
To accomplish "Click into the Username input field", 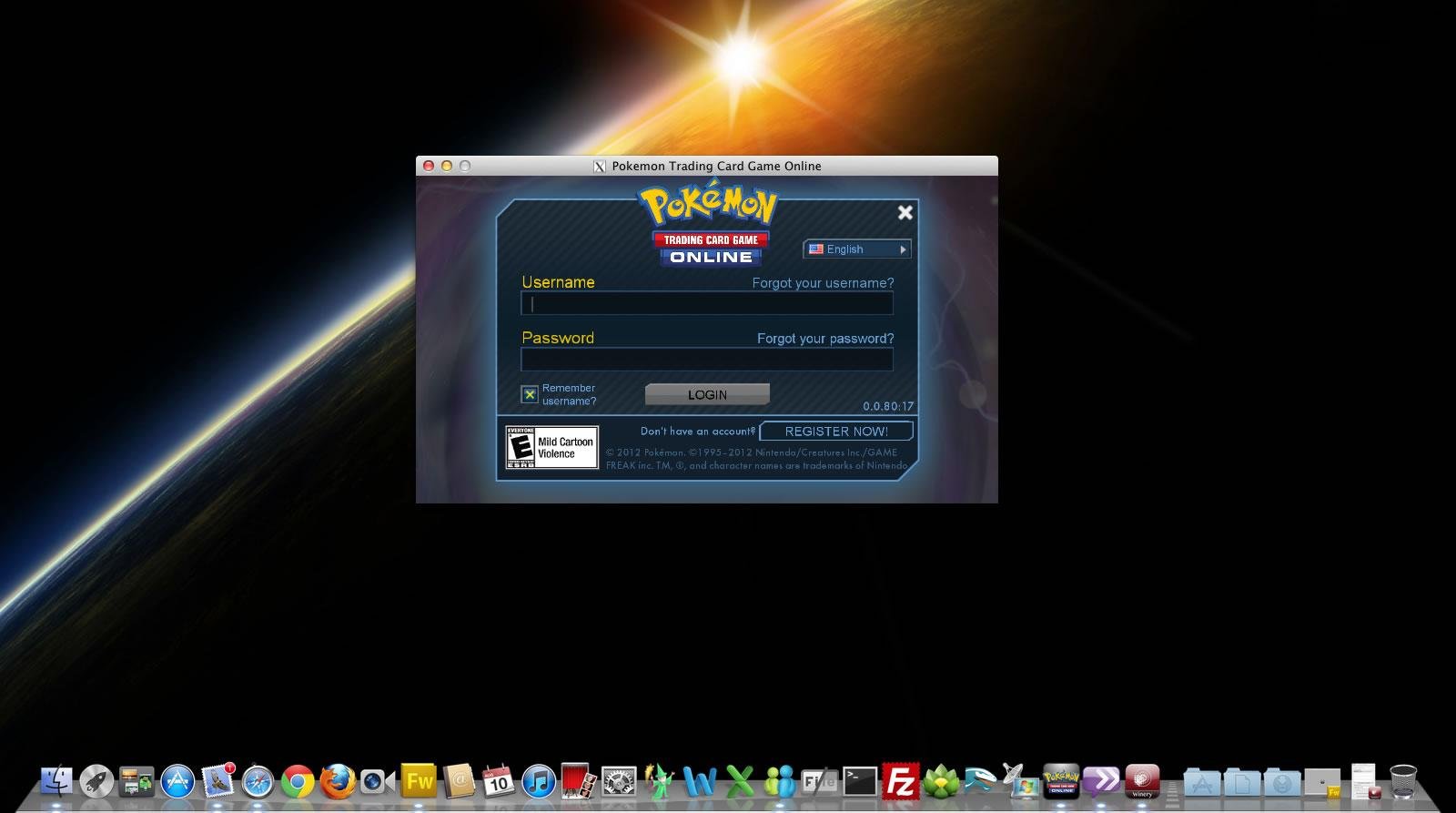I will [707, 304].
